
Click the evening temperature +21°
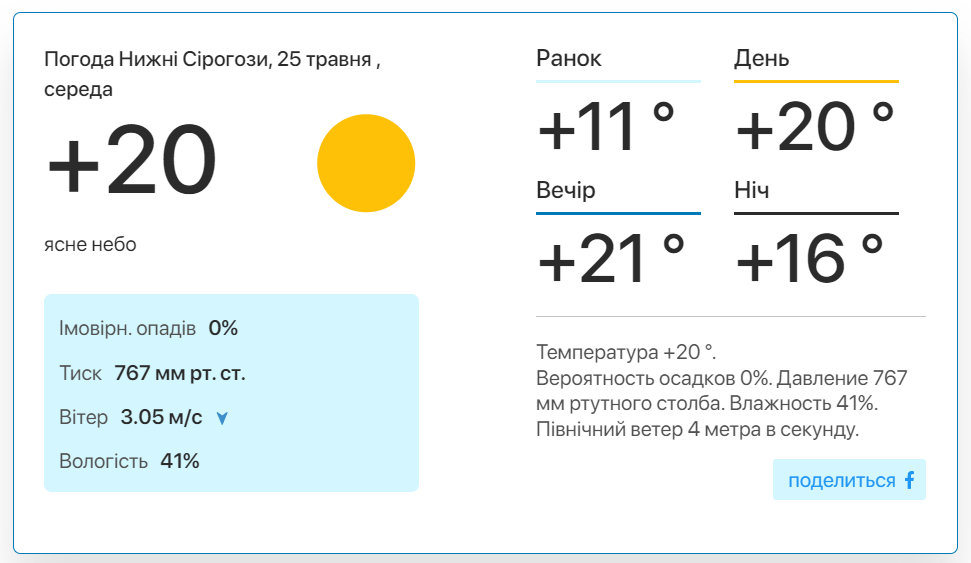coord(611,259)
